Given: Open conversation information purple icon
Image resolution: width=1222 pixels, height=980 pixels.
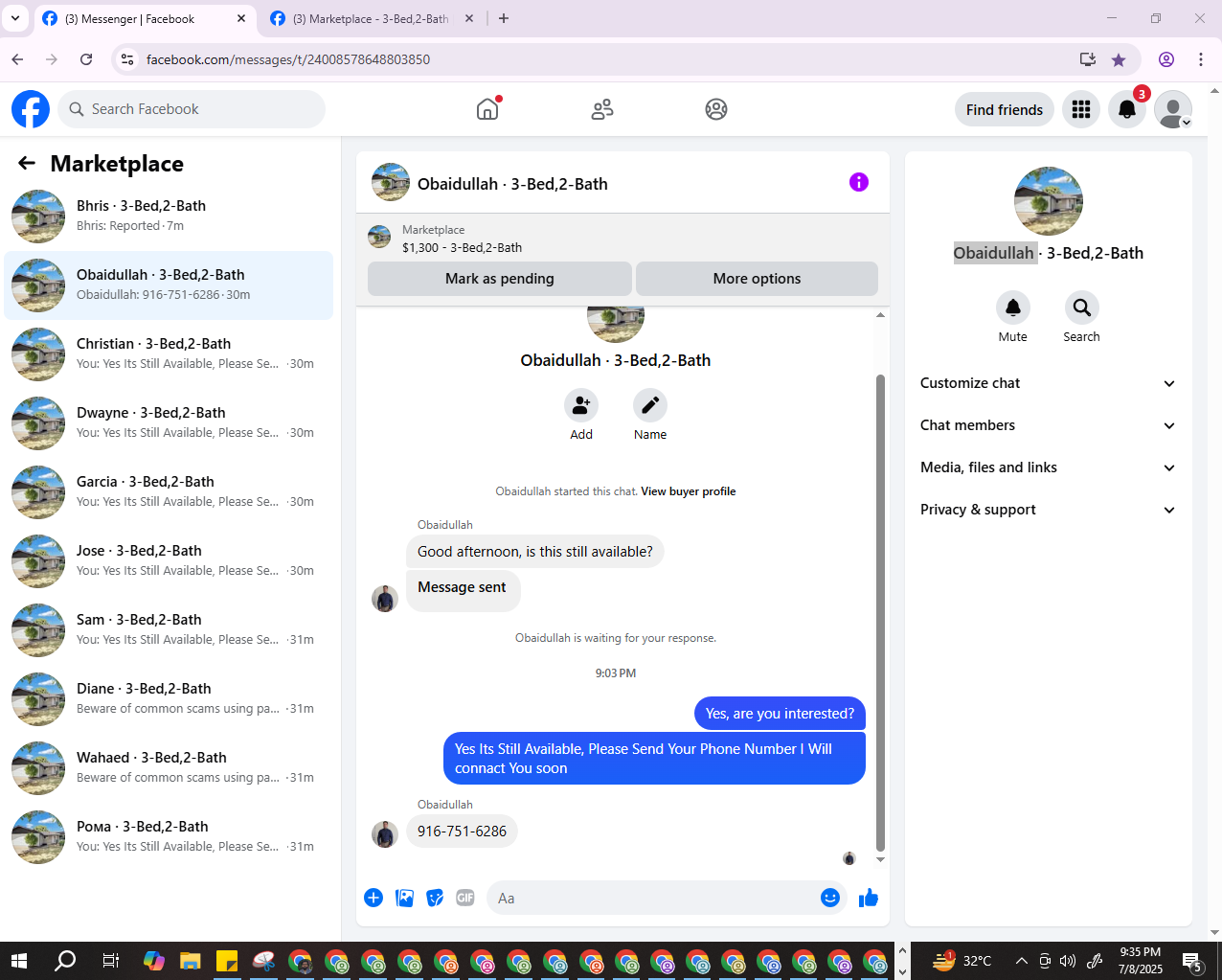Looking at the screenshot, I should (859, 182).
